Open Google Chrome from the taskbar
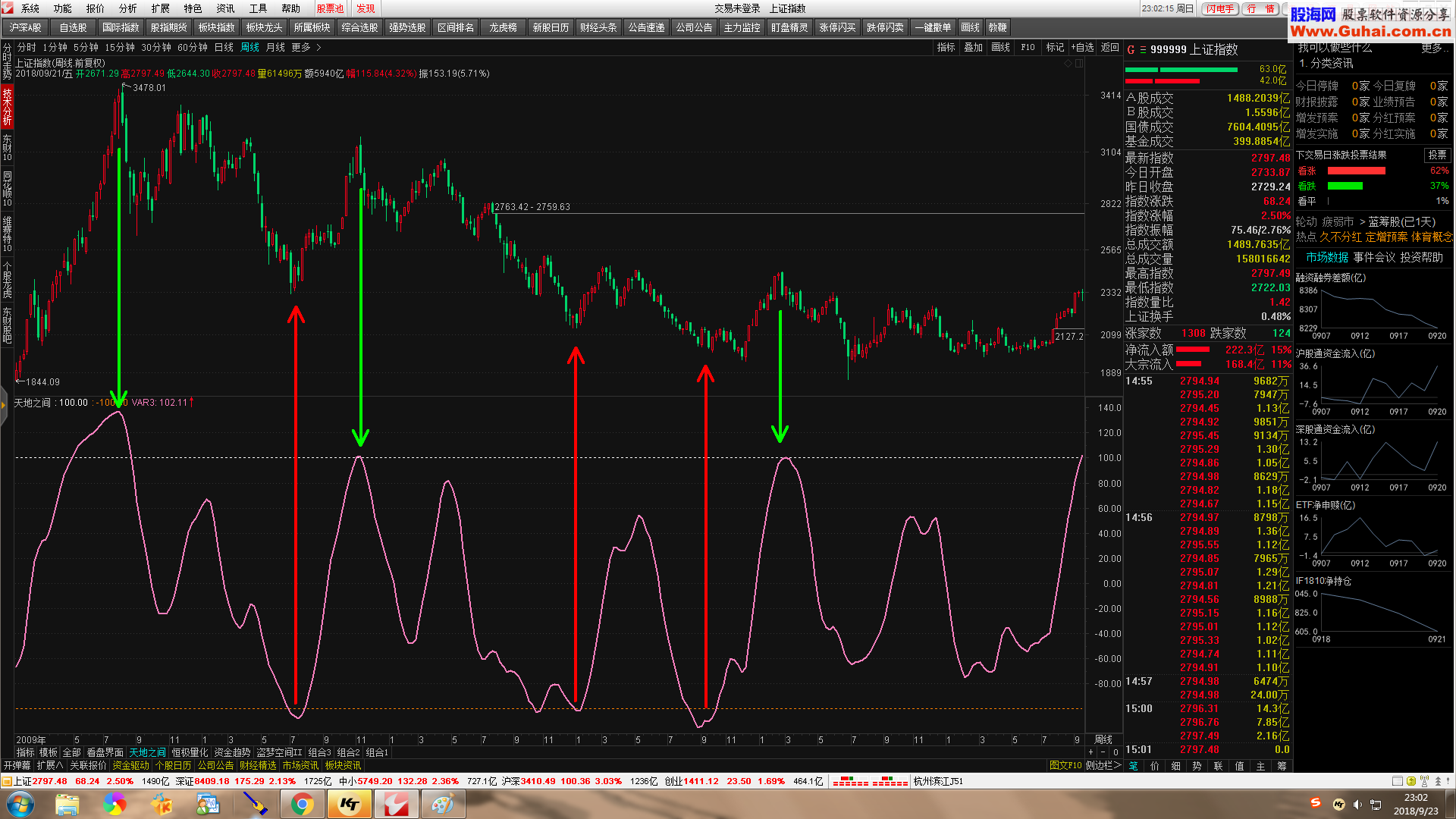1456x819 pixels. [302, 804]
